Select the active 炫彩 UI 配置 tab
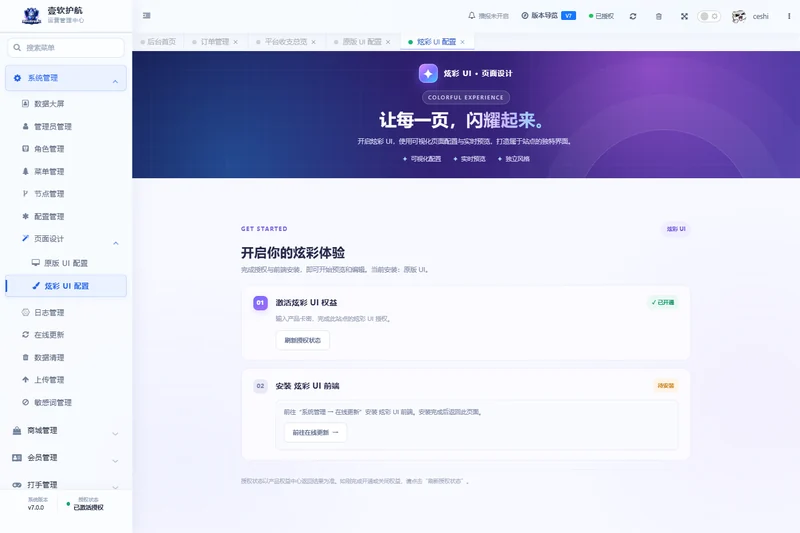The width and height of the screenshot is (800, 533). pos(436,42)
